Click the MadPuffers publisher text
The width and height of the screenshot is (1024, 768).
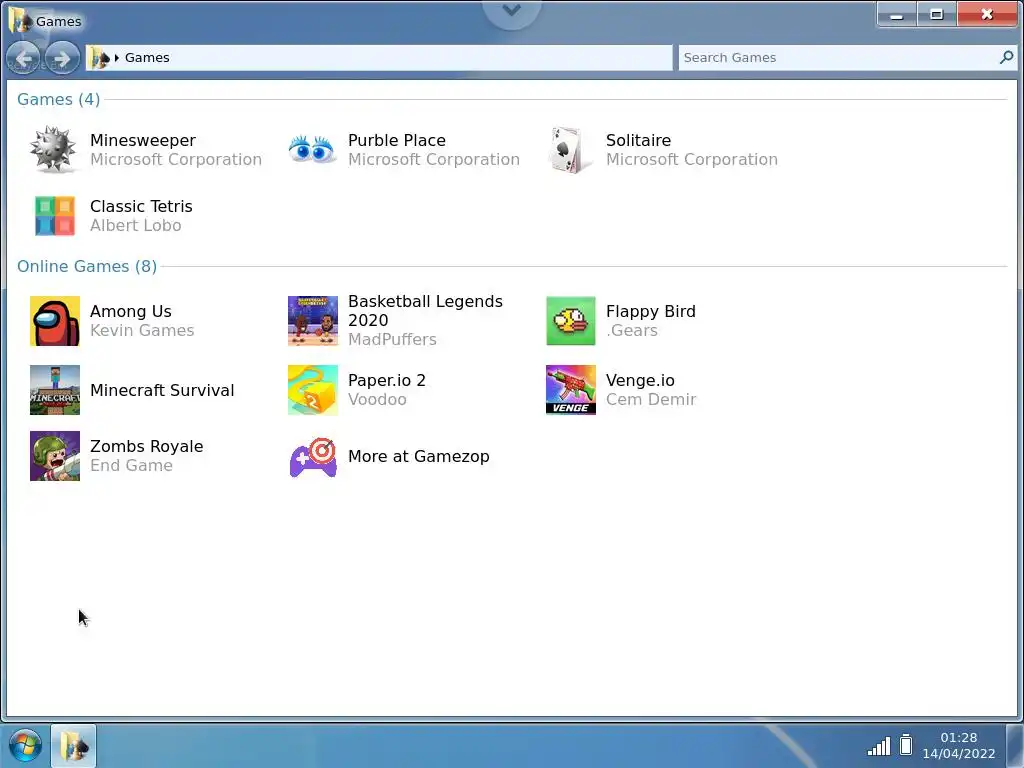[392, 340]
